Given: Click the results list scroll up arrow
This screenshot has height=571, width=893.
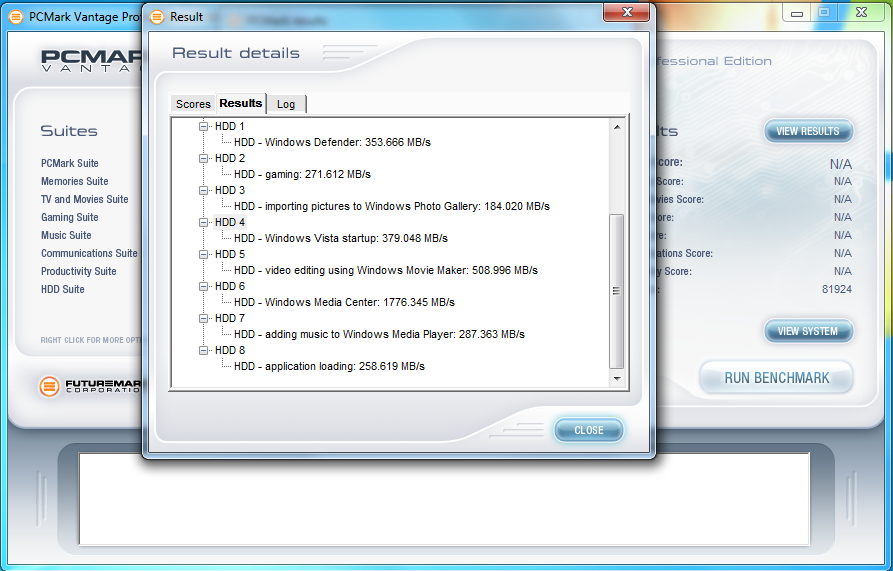Looking at the screenshot, I should (617, 127).
